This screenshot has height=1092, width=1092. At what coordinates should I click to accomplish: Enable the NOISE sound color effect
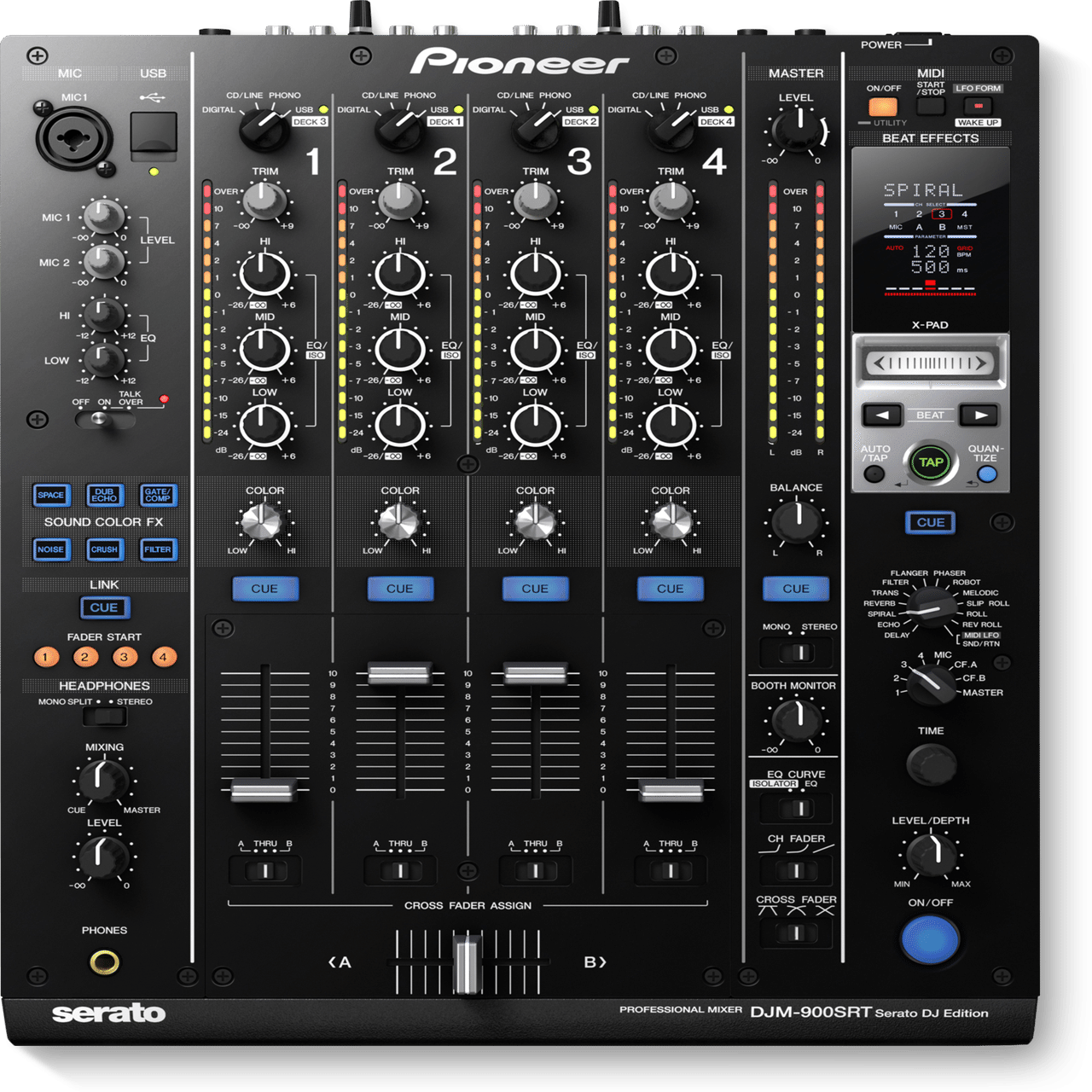(x=52, y=549)
